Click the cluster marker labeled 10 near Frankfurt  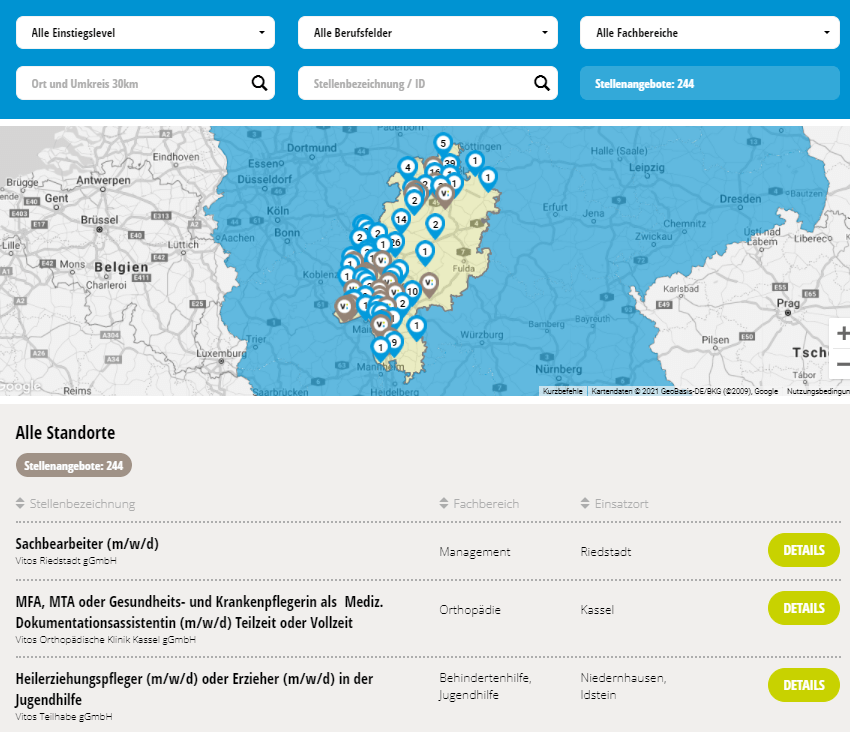411,291
